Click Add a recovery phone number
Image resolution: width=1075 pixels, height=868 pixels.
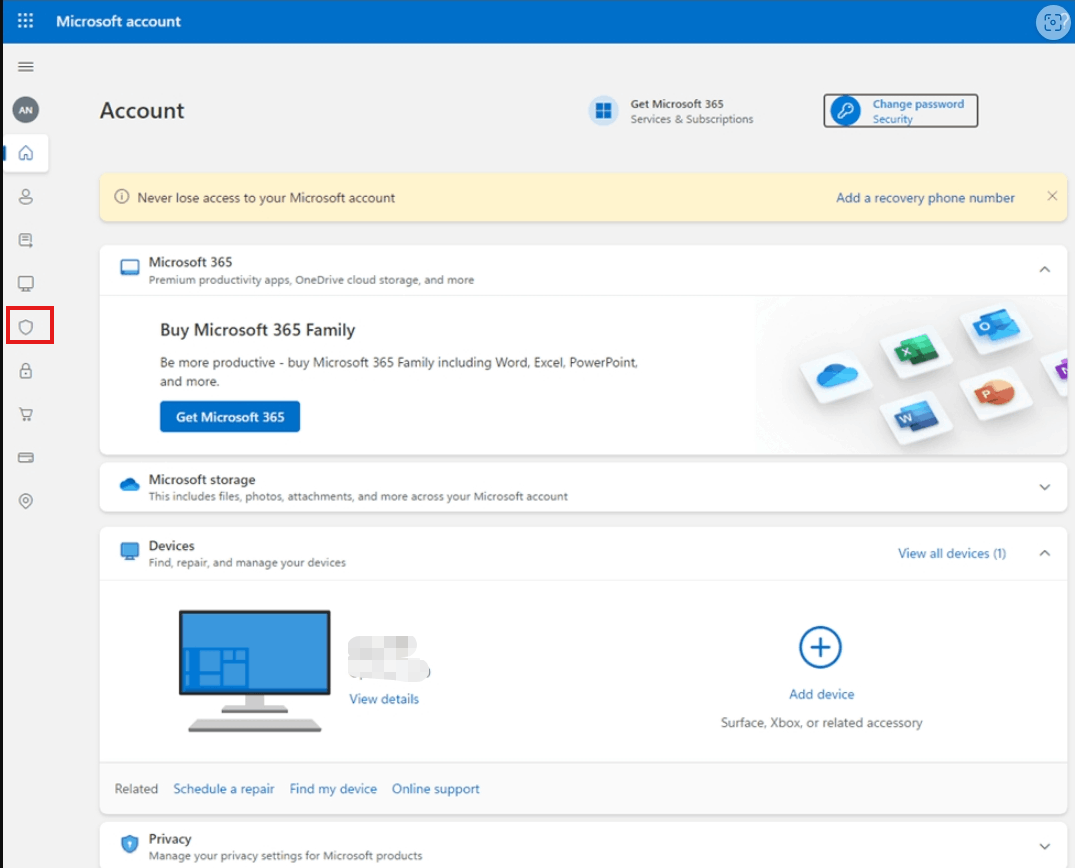click(x=925, y=197)
